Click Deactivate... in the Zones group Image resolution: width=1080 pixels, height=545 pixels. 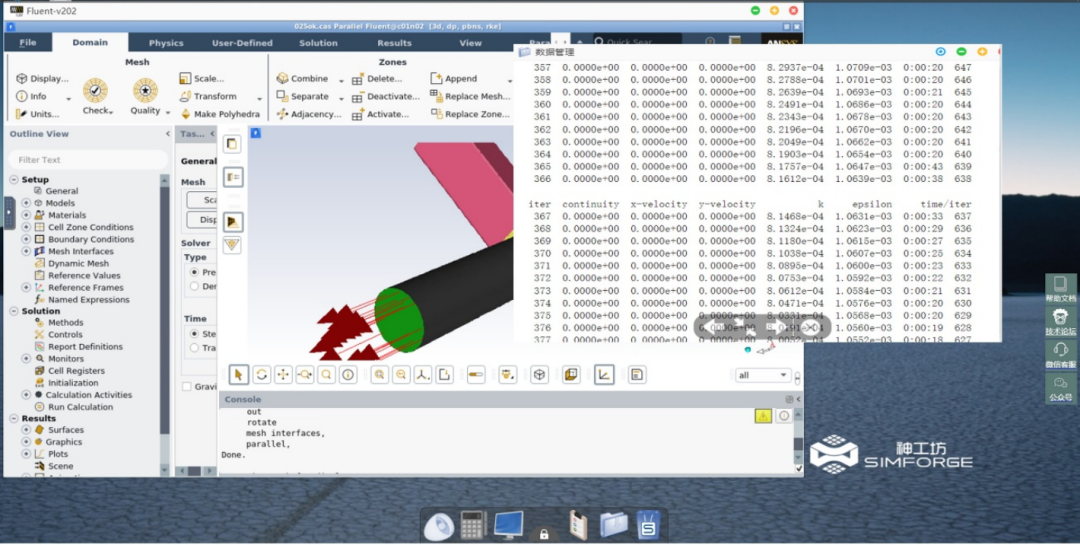(x=384, y=96)
